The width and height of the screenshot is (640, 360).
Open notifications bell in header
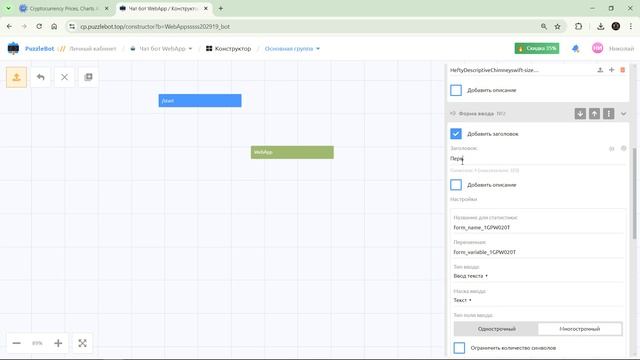click(x=576, y=49)
